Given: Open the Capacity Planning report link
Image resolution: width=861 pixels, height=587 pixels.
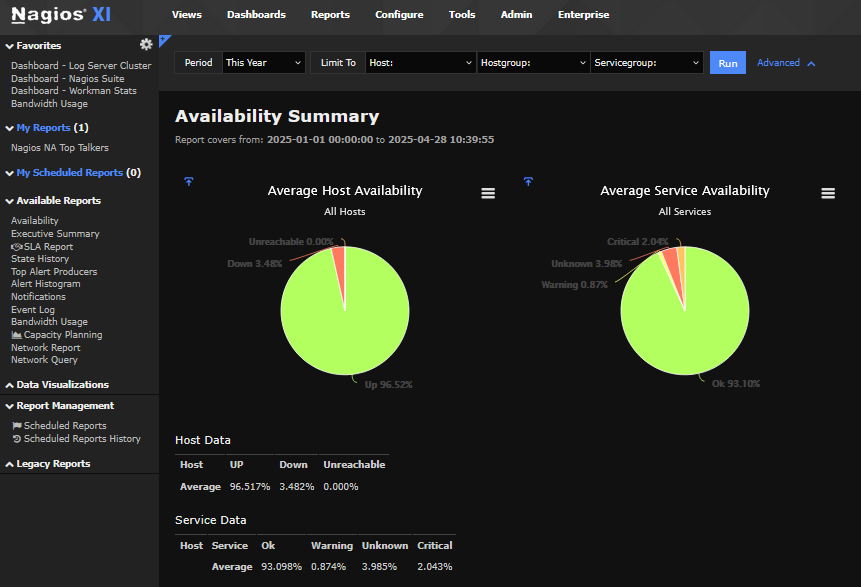Looking at the screenshot, I should point(62,335).
